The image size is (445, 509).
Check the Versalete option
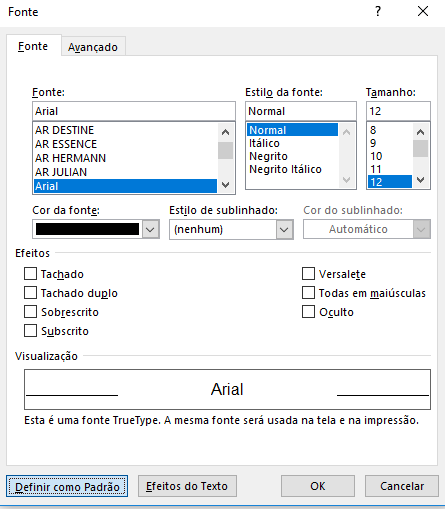(x=308, y=274)
